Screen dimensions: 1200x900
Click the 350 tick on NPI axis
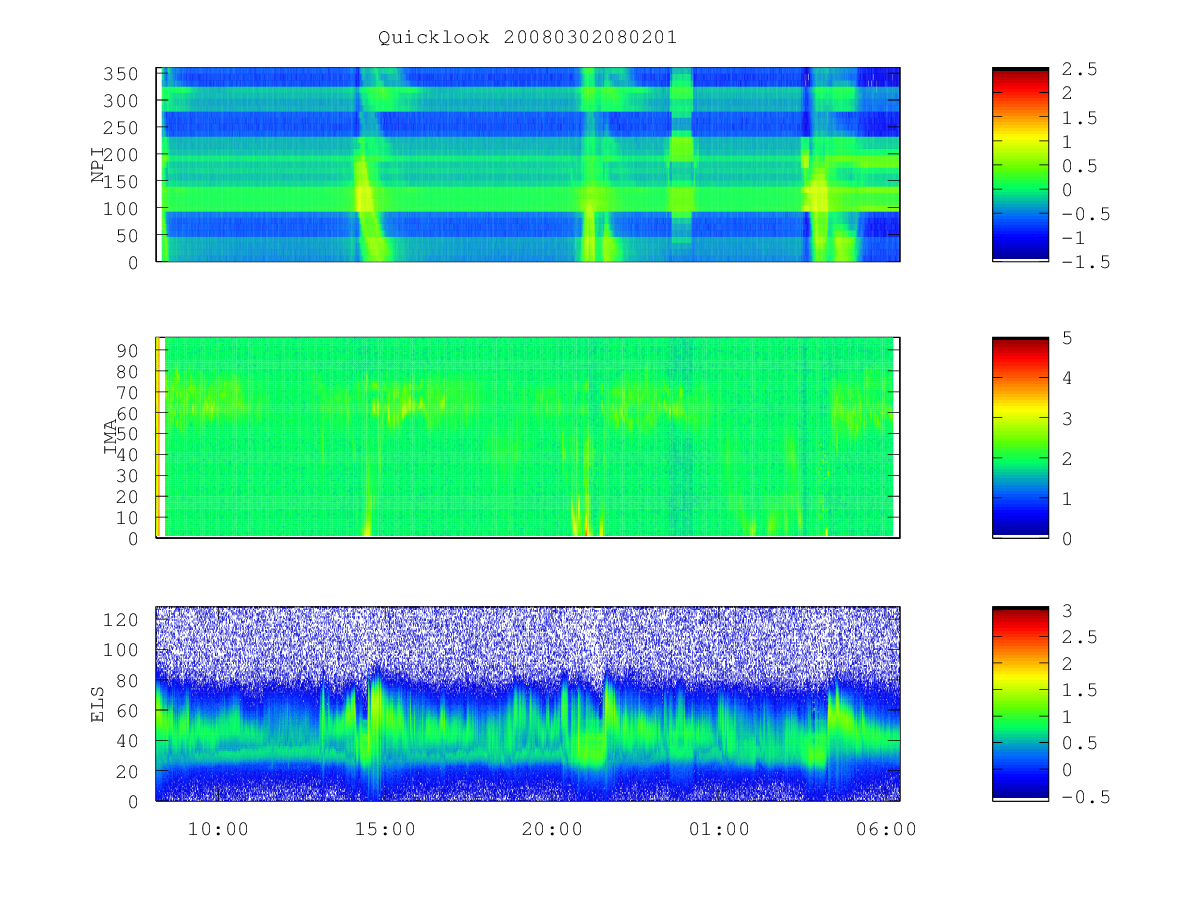[122, 75]
